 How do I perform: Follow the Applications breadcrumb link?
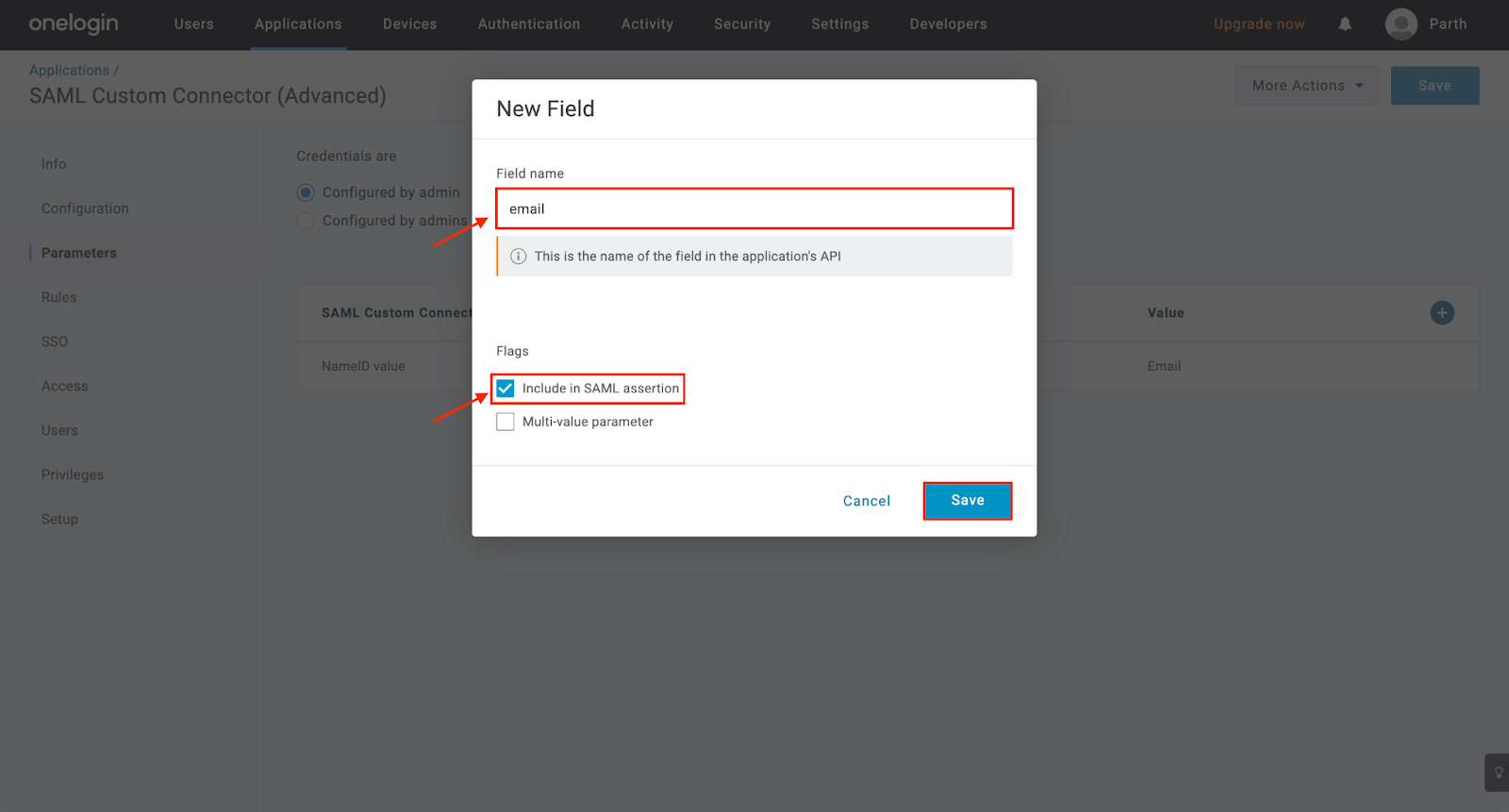[69, 71]
